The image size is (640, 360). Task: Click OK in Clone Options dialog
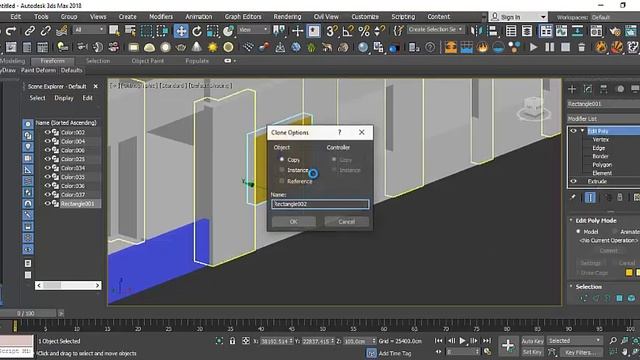click(x=294, y=222)
